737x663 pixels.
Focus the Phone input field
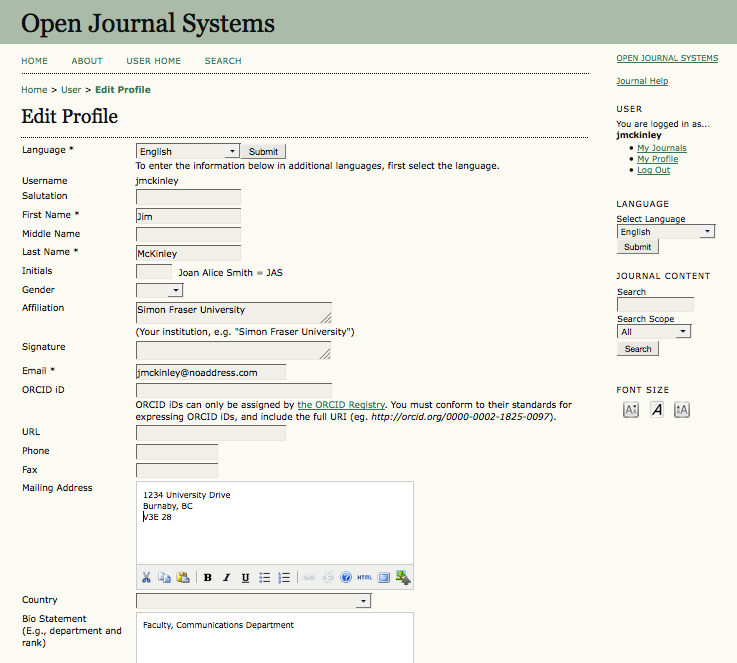[177, 452]
